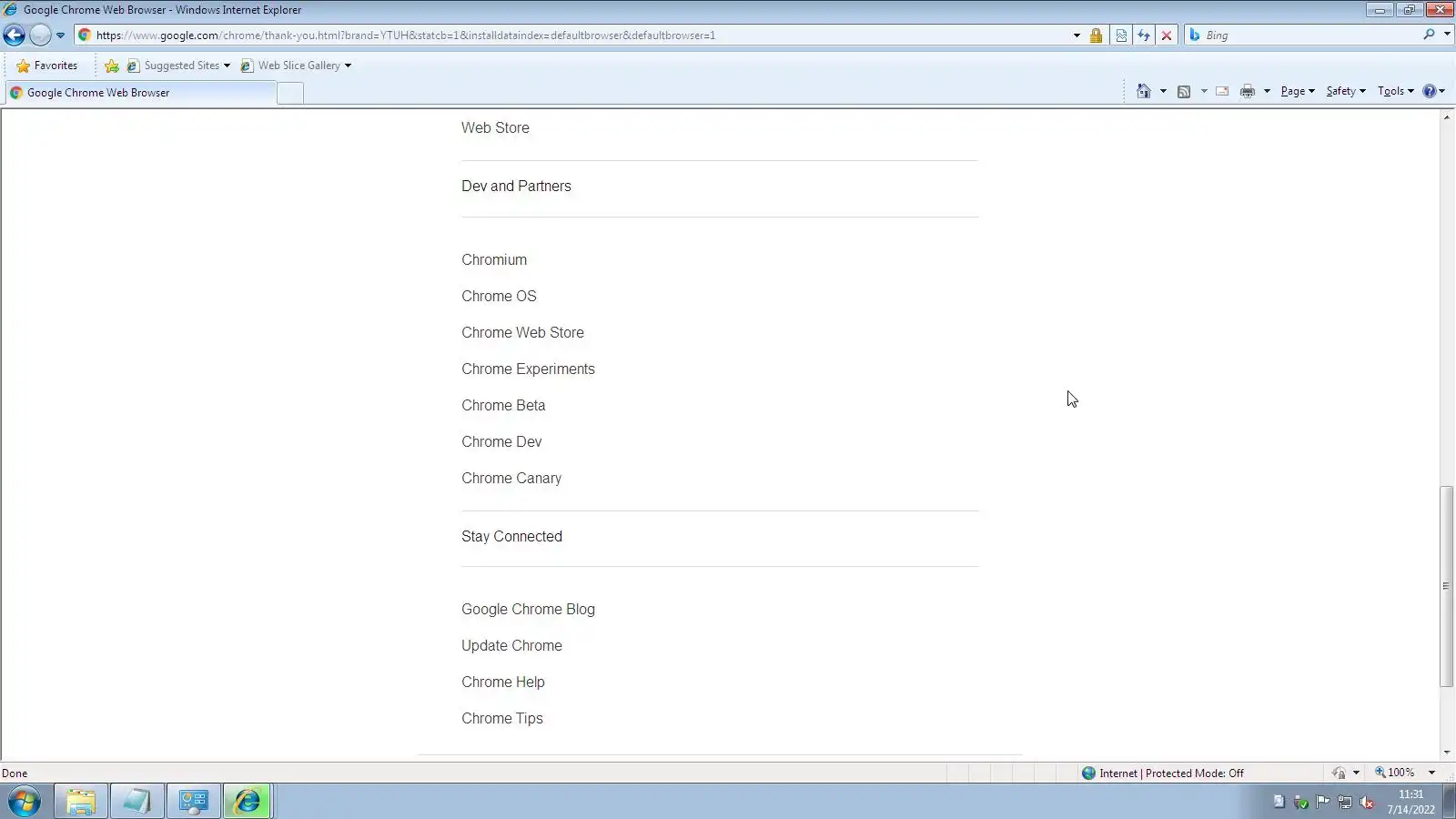Image resolution: width=1456 pixels, height=819 pixels.
Task: Click the zoom level 100% button
Action: point(1395,773)
